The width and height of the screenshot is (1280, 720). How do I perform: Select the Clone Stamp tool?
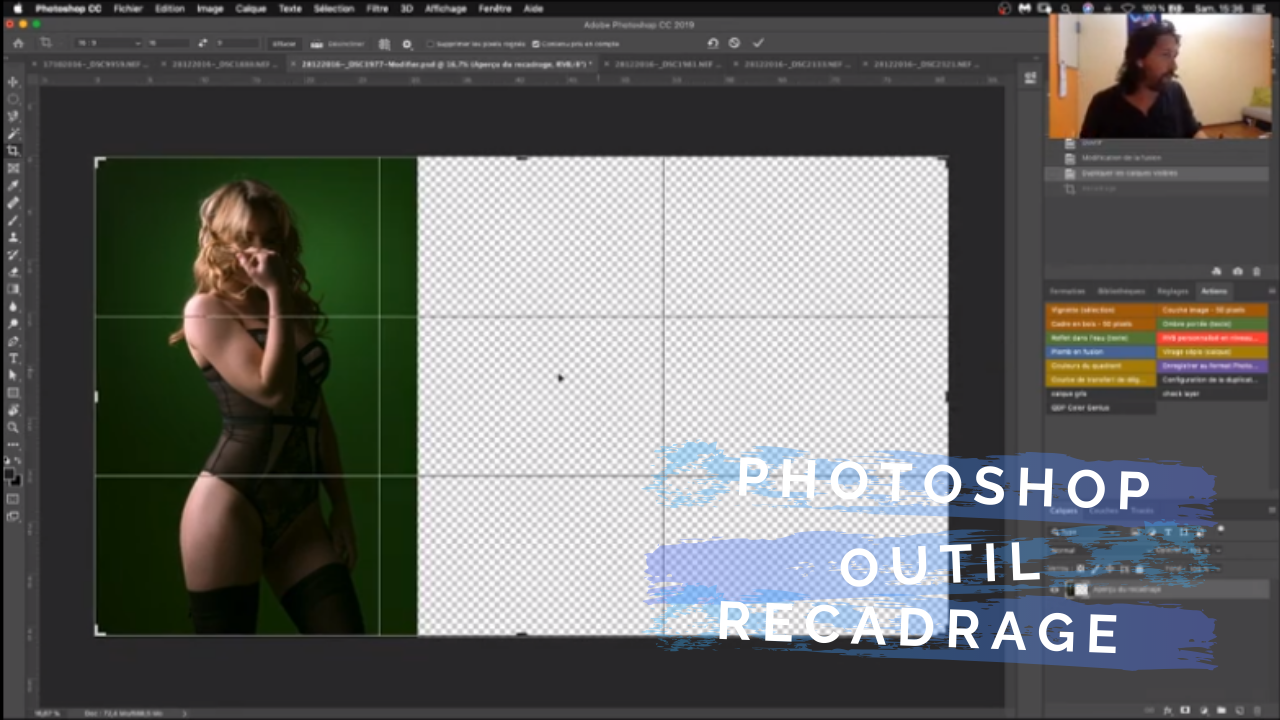[13, 237]
